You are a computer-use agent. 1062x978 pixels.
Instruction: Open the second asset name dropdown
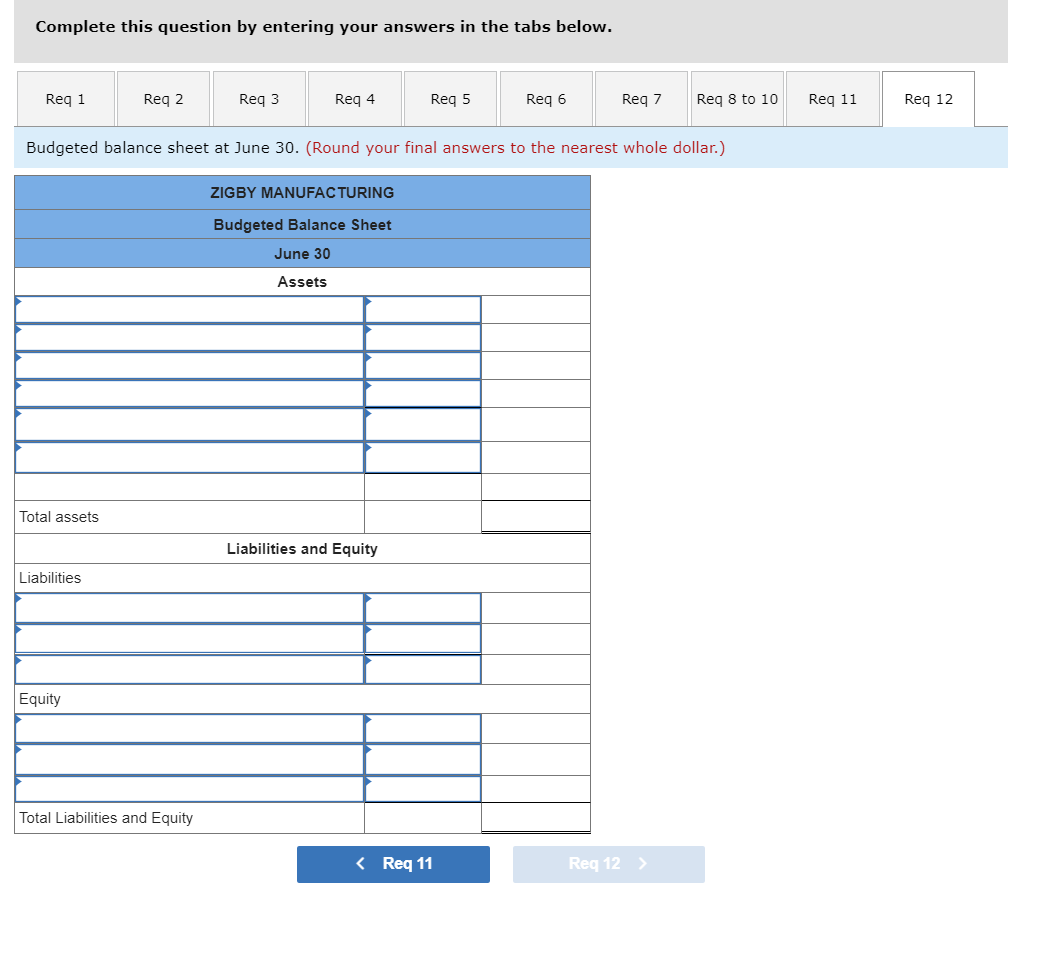pos(190,337)
